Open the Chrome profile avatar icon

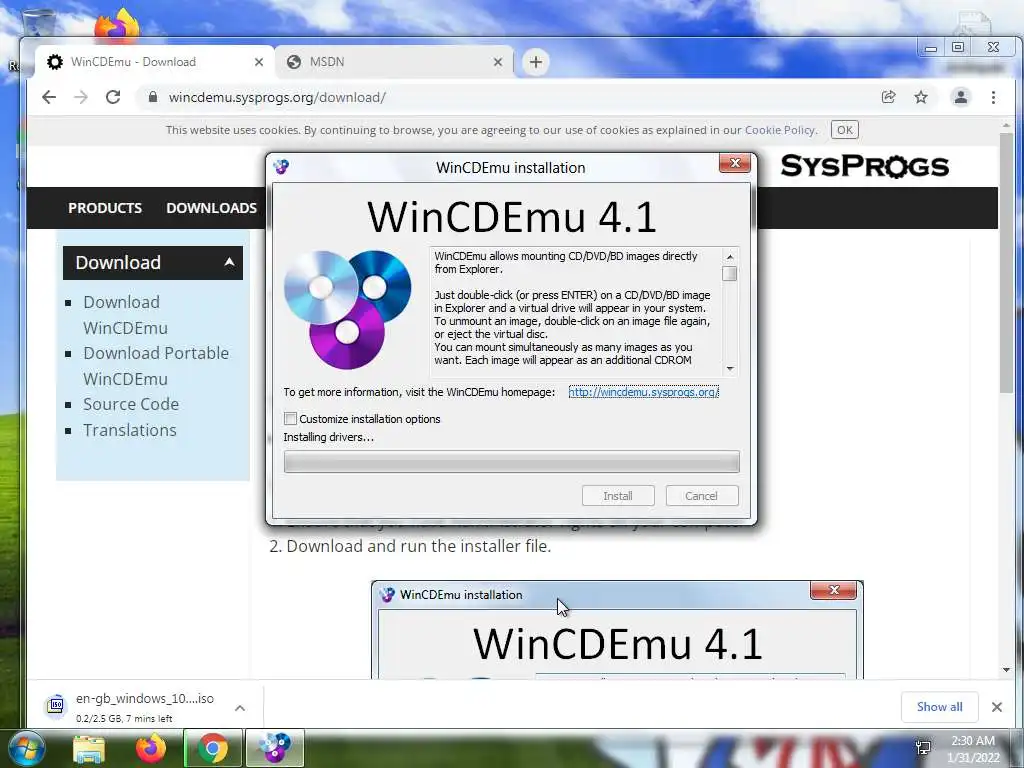961,97
